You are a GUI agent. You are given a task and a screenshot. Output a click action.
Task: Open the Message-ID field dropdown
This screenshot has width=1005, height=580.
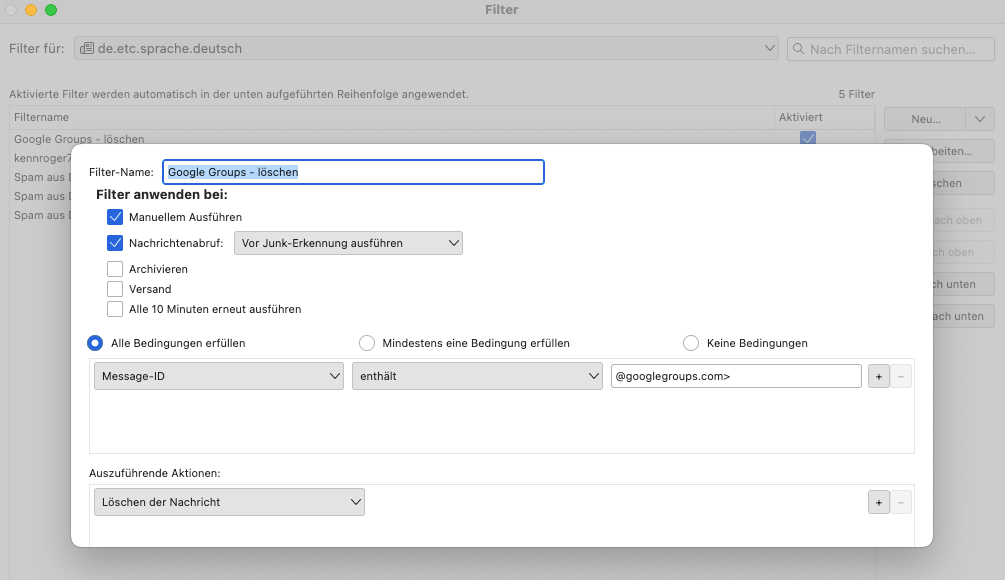pos(219,376)
